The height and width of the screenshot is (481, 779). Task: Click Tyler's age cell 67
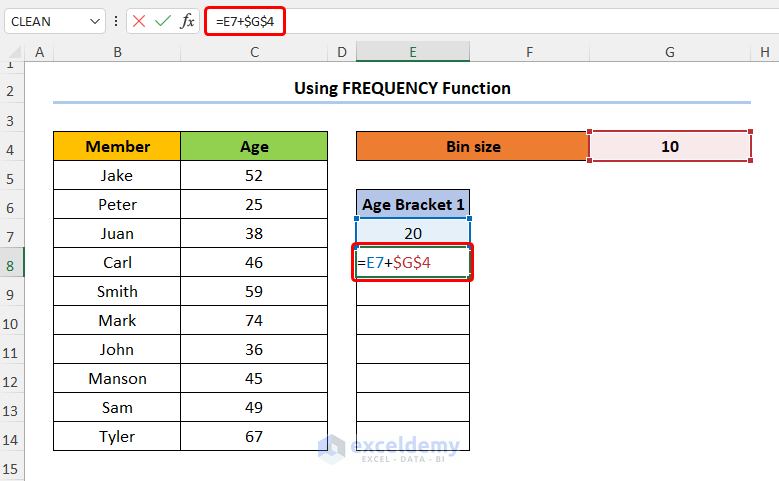tap(254, 436)
